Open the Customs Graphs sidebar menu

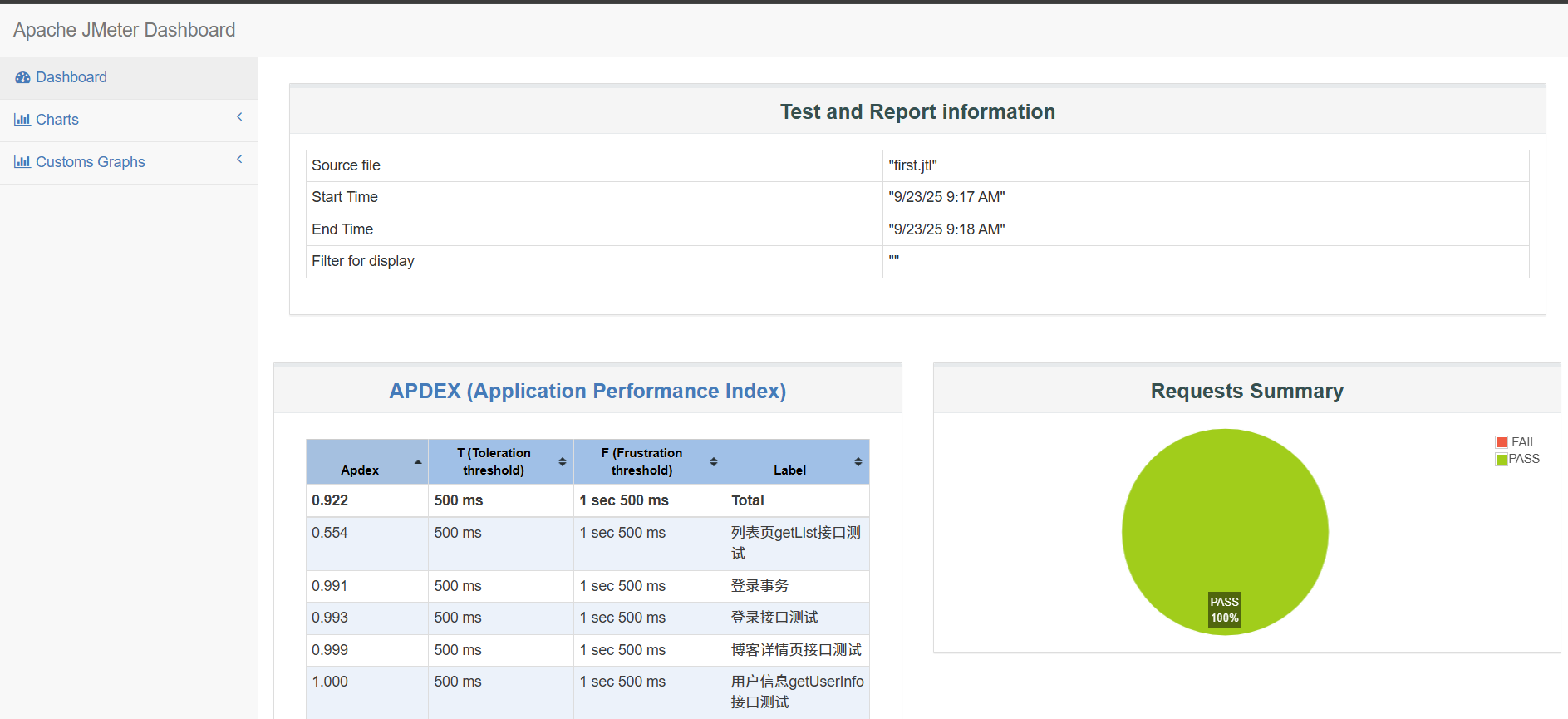(129, 163)
